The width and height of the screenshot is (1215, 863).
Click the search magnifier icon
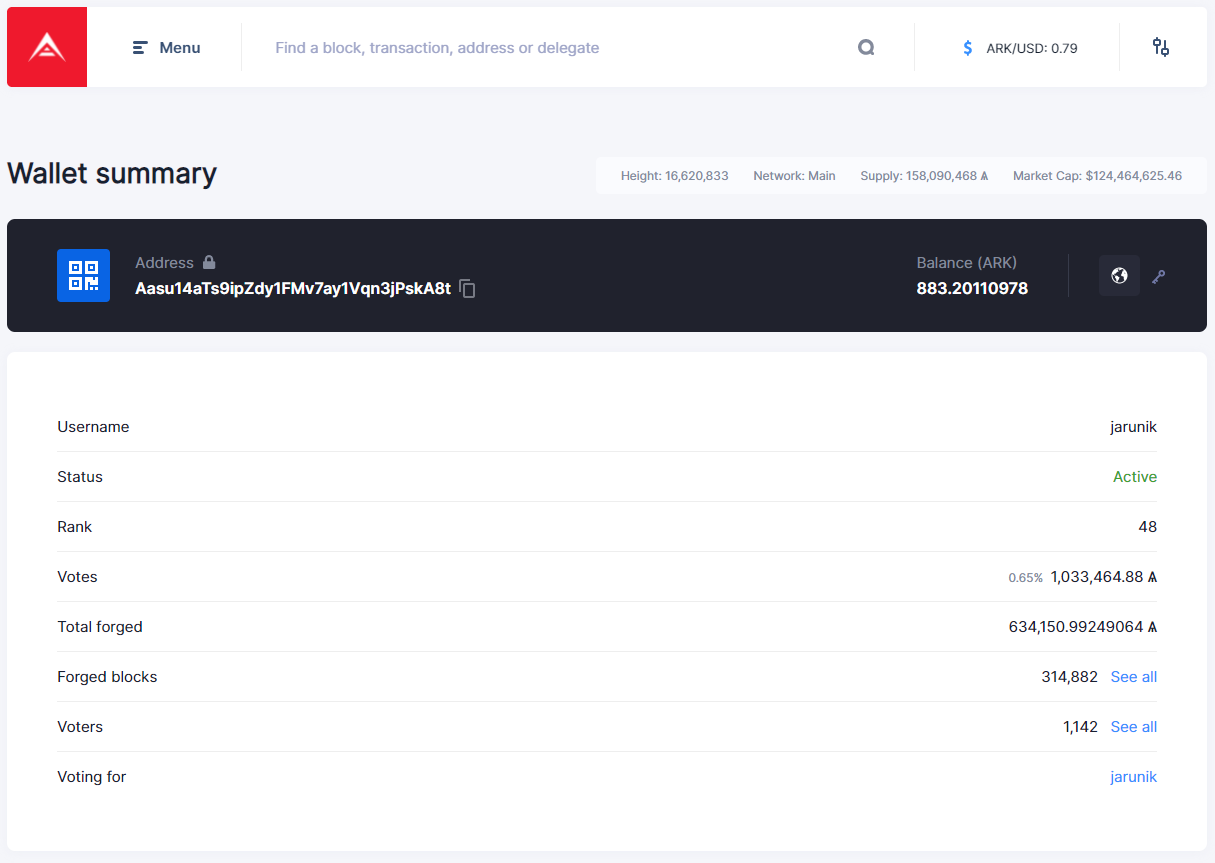[x=866, y=47]
